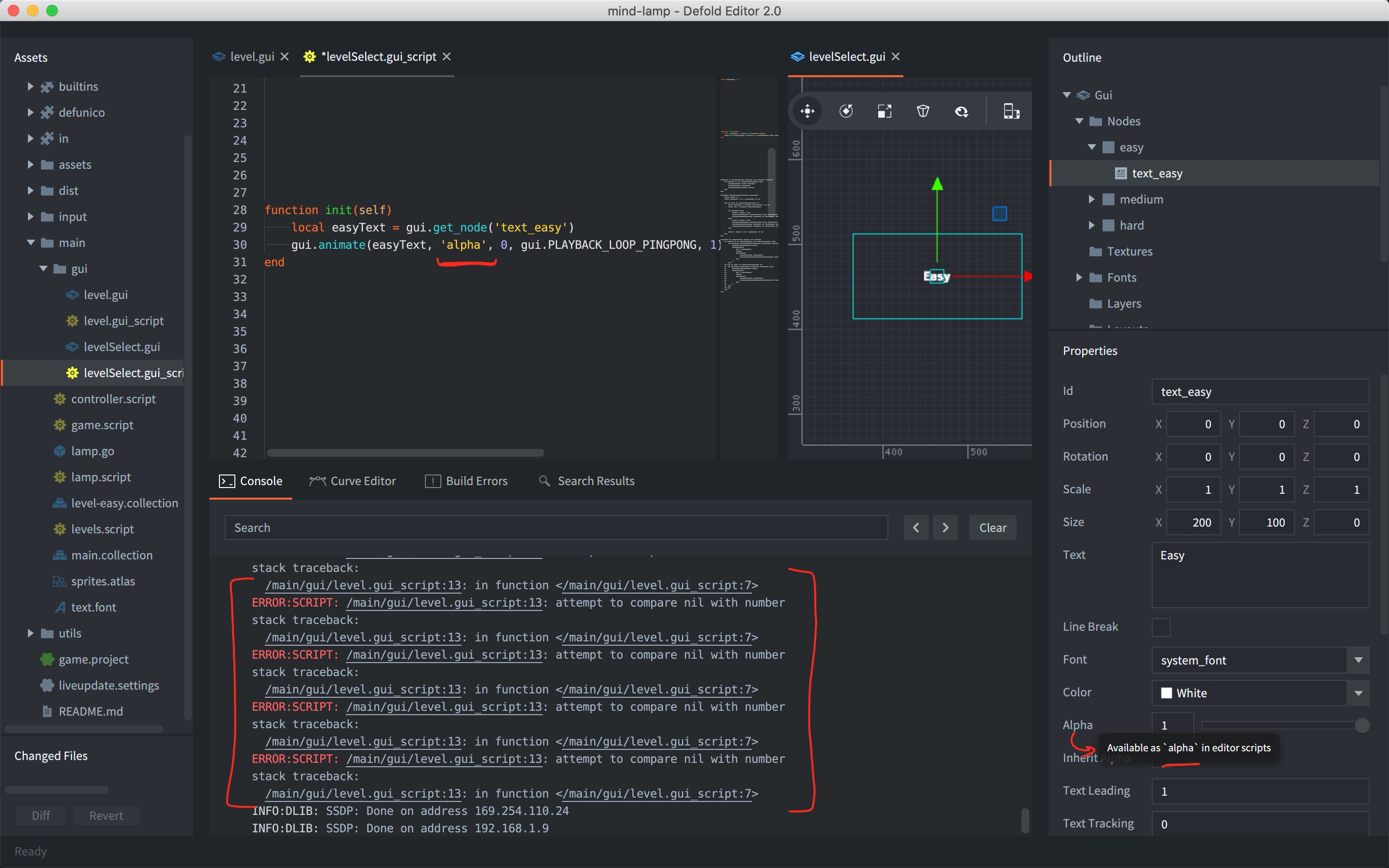Adjust the Alpha slider handle

[x=1362, y=726]
